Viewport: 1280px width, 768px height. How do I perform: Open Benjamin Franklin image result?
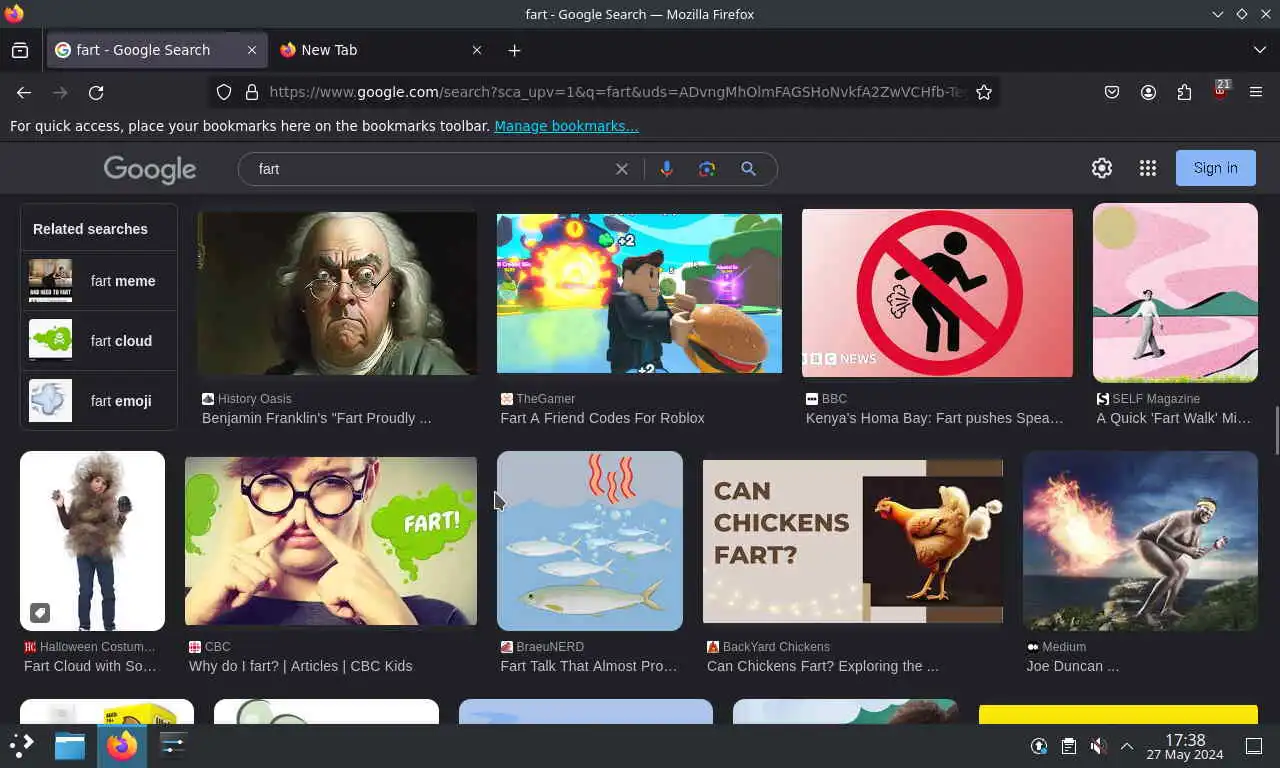337,293
